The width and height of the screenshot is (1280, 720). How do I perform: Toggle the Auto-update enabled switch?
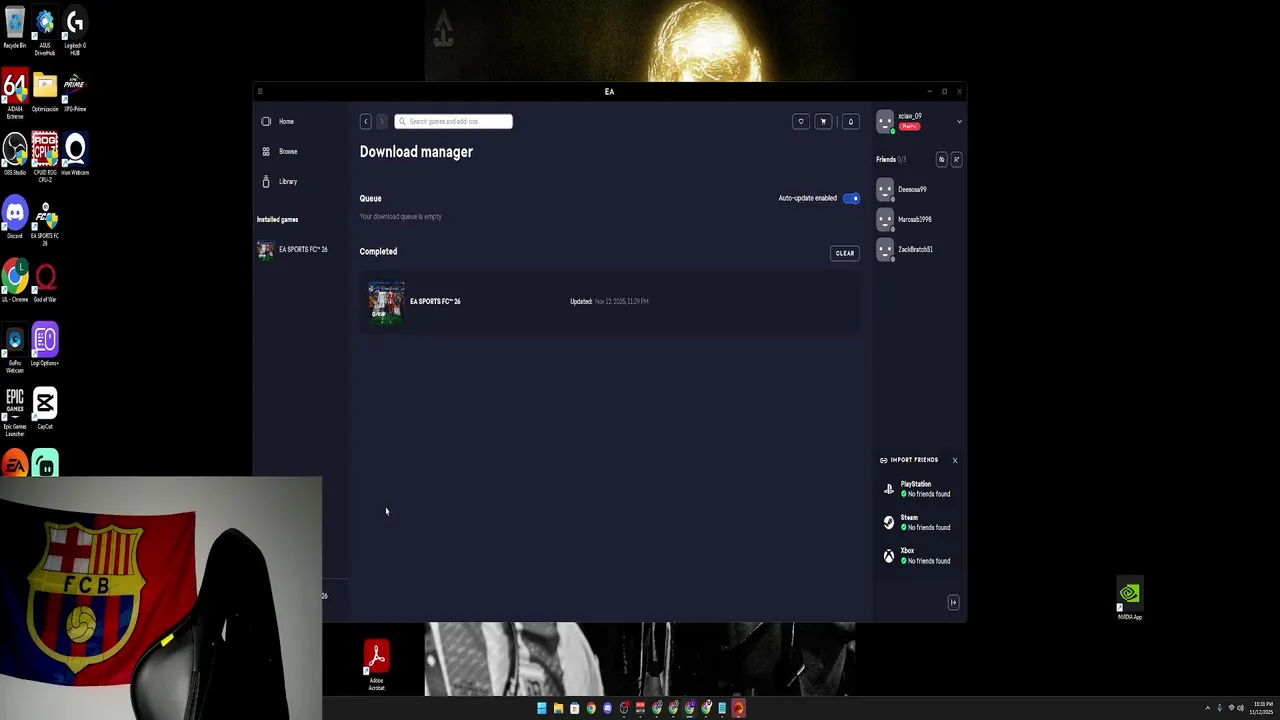point(851,198)
